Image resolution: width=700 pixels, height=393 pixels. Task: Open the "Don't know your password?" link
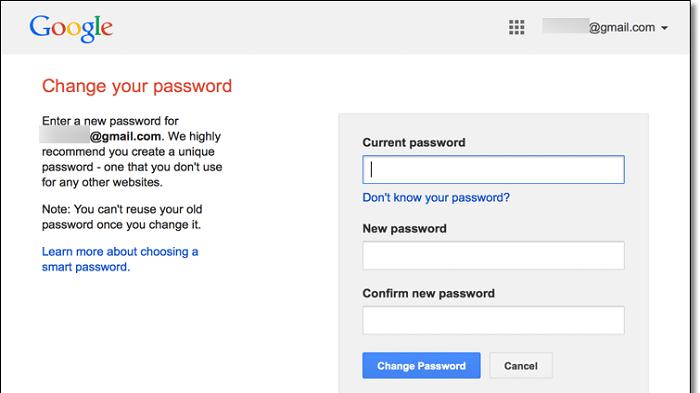[x=436, y=197]
